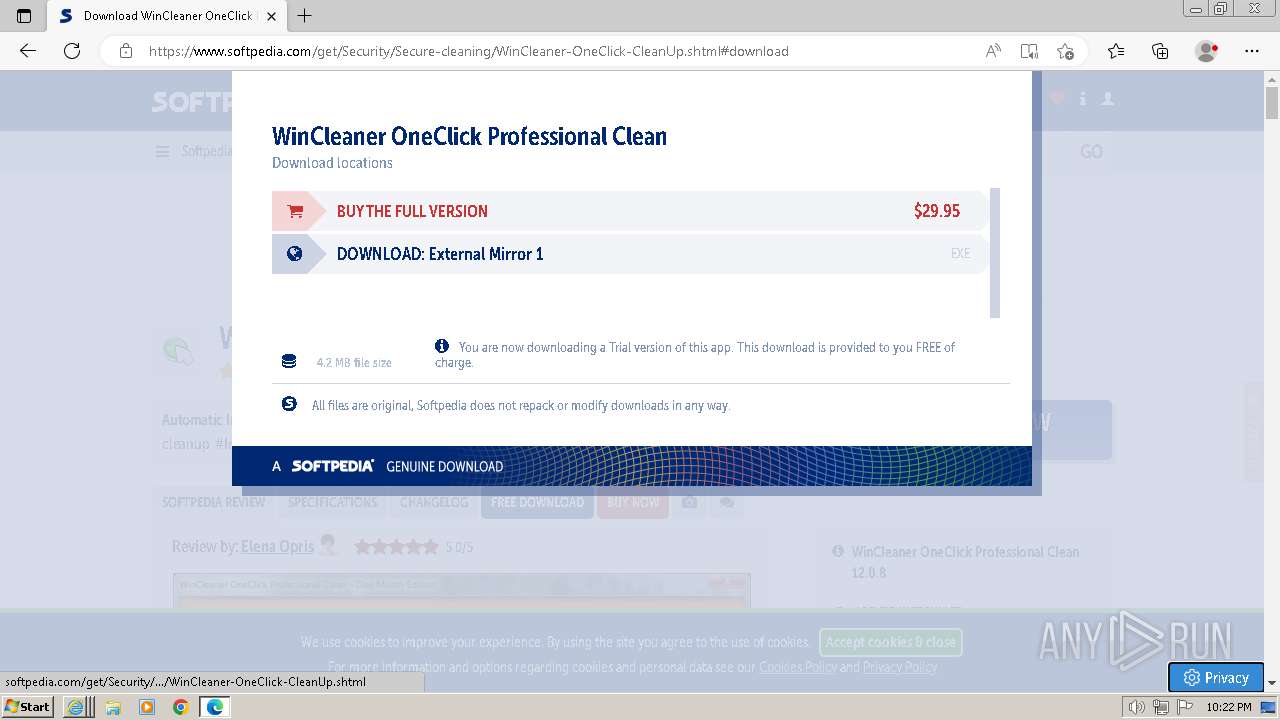Screen dimensions: 1280x720
Task: View site information lock icon
Action: click(x=126, y=51)
